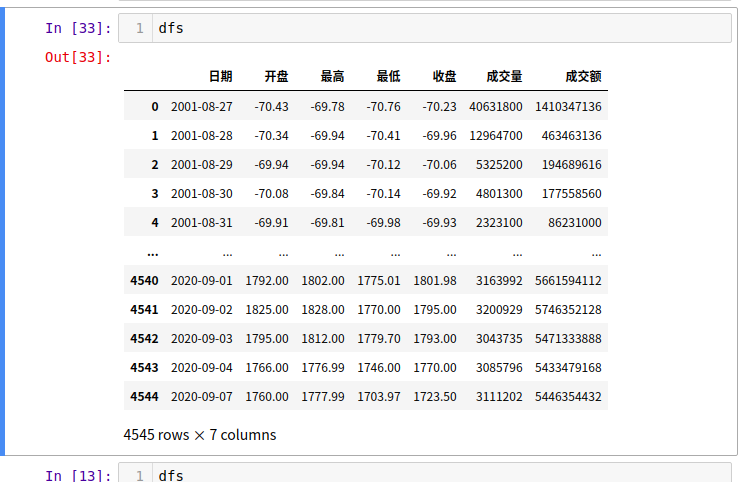743x482 pixels.
Task: Click the blue selected-cell bar at left edge
Action: [2, 231]
